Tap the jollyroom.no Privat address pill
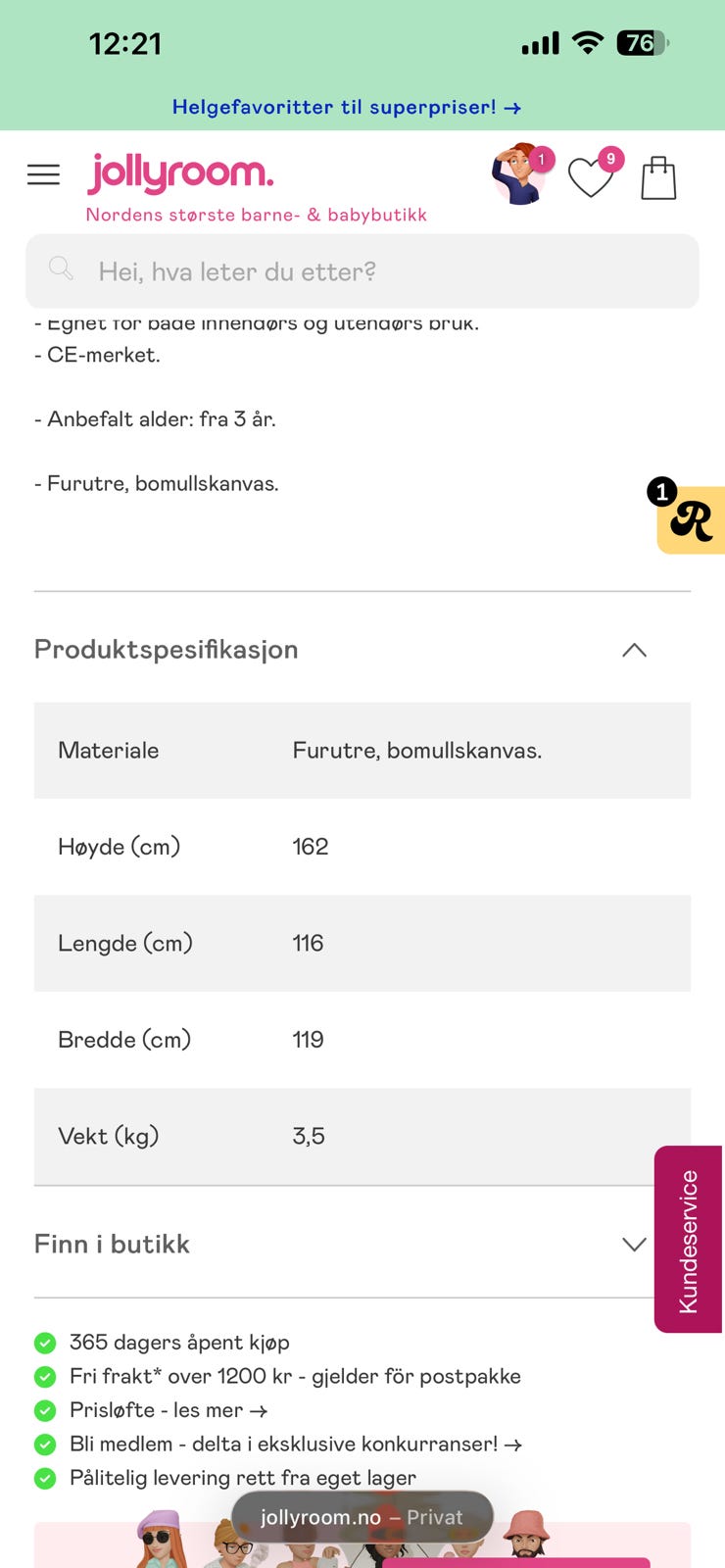725x1568 pixels. (x=362, y=1517)
